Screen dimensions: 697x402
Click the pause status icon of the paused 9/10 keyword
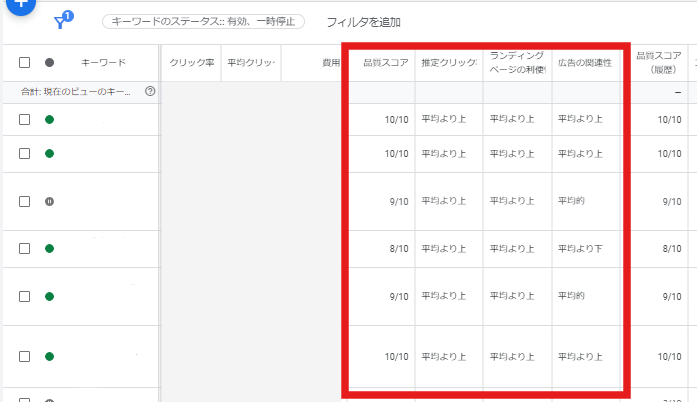pyautogui.click(x=49, y=201)
